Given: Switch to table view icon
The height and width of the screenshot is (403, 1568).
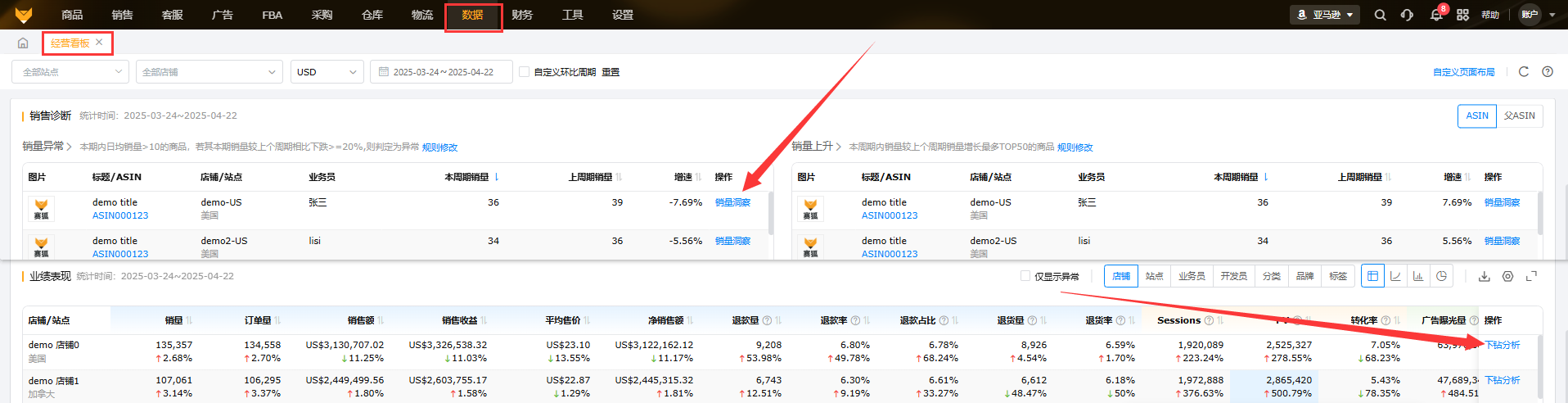Looking at the screenshot, I should [x=1372, y=276].
